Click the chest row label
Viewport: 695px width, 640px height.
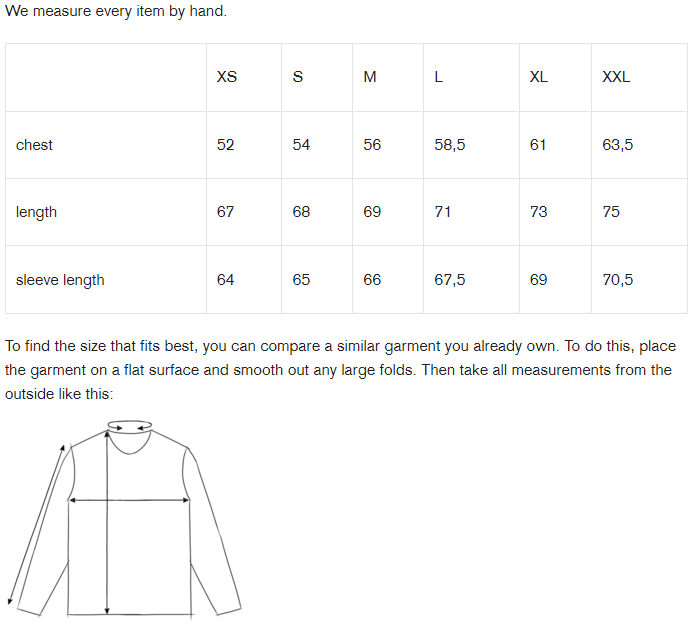34,145
